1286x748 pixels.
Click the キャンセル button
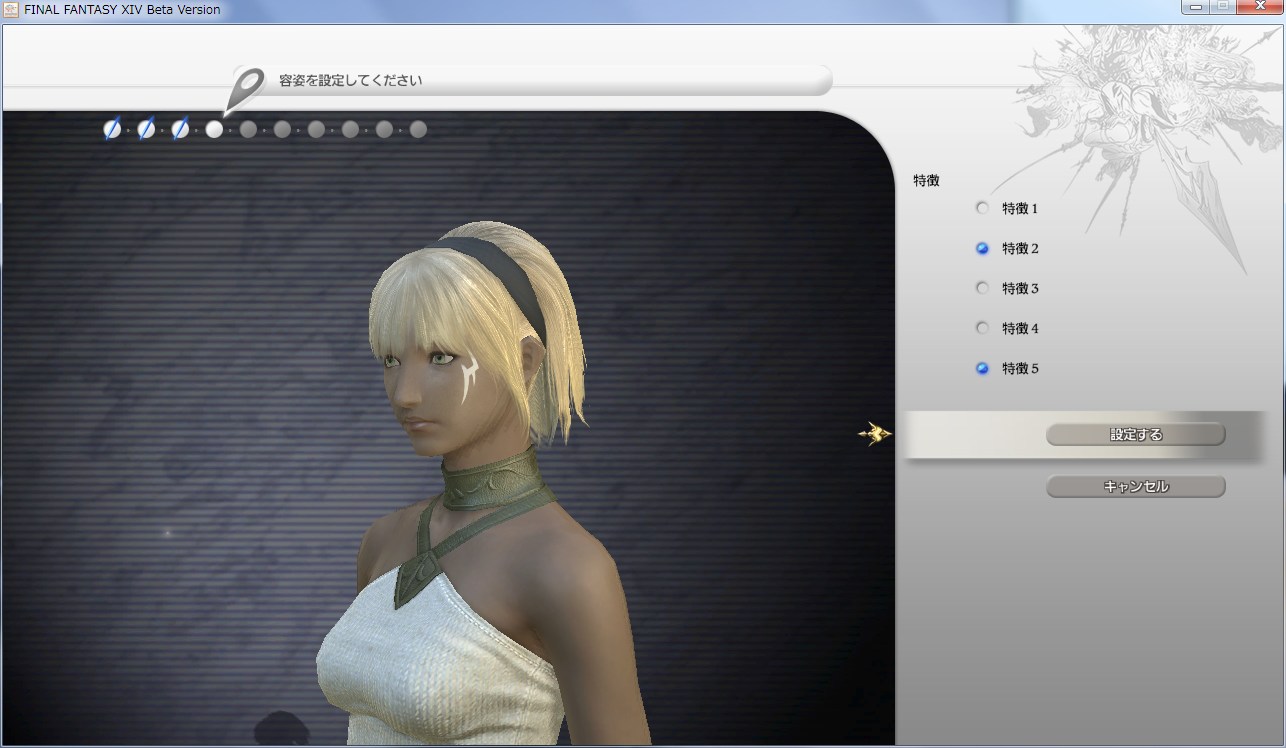click(x=1135, y=487)
